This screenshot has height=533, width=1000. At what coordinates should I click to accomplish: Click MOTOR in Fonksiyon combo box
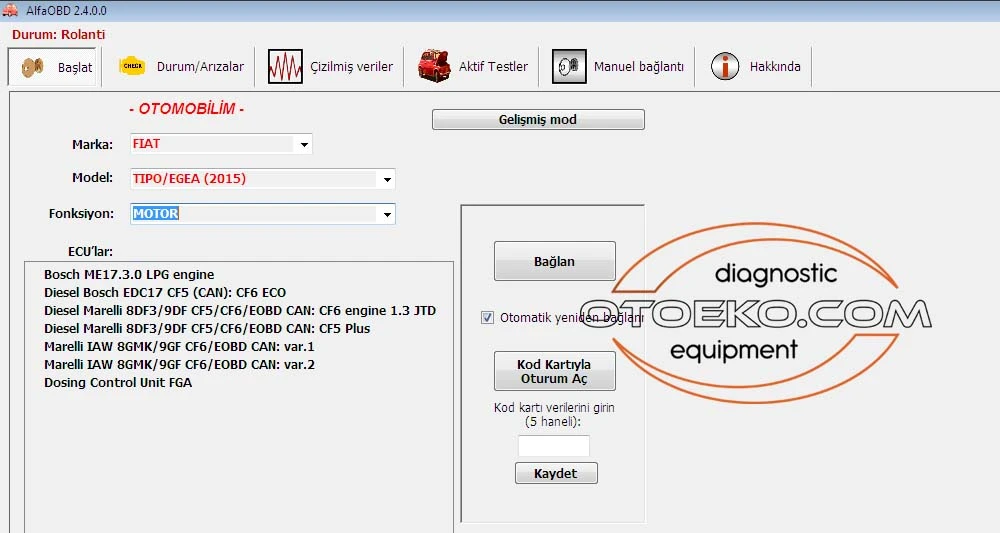[156, 214]
